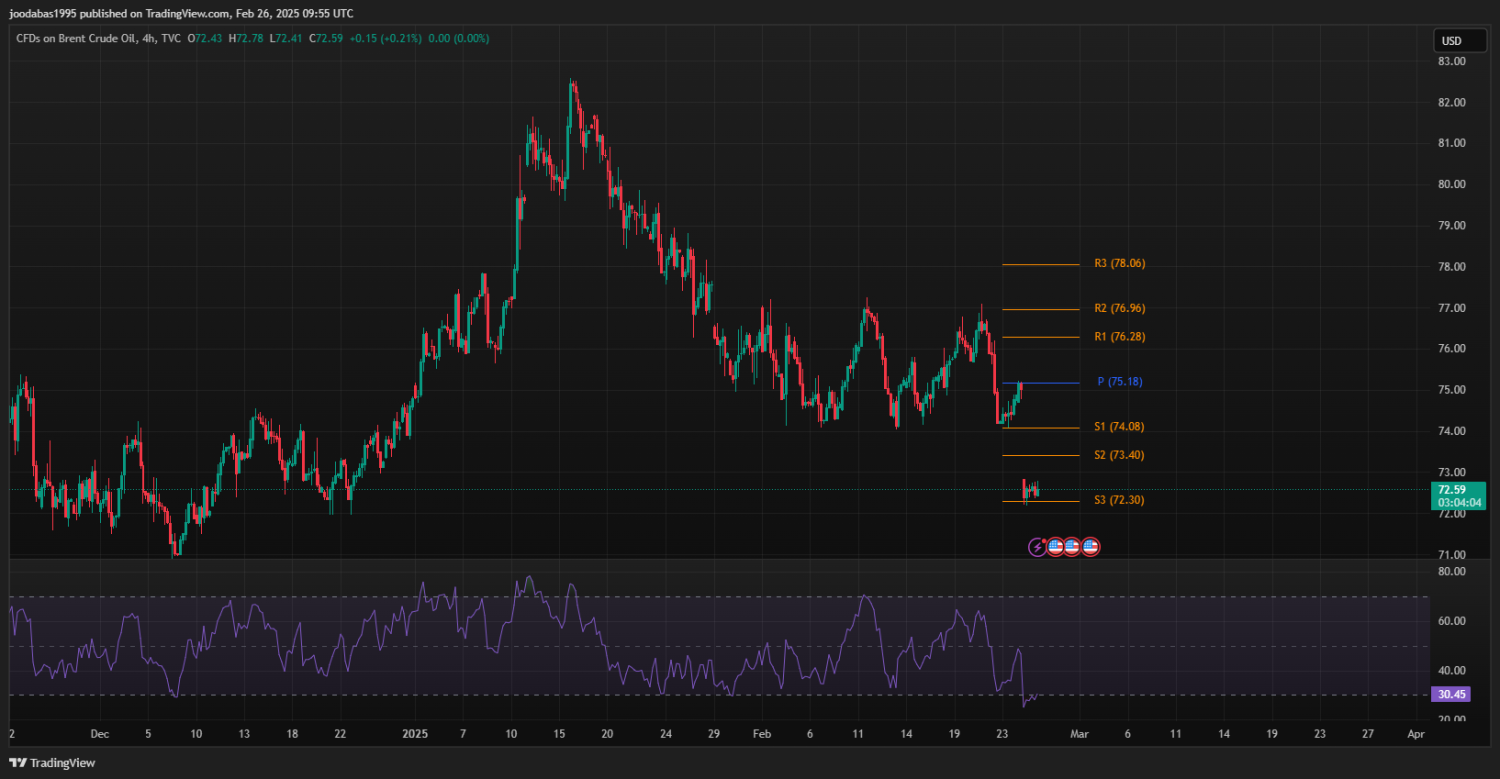Screen dimensions: 1500x779
Task: Click the R2 (76.96) pivot label
Action: coord(1119,308)
